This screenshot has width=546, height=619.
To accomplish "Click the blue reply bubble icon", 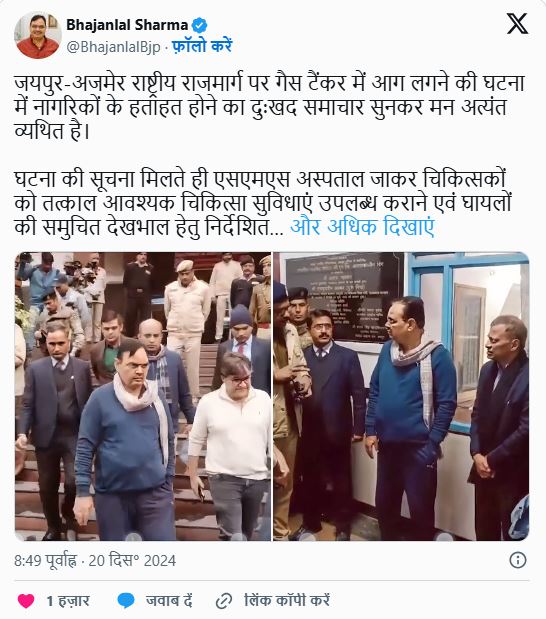I will tap(126, 601).
